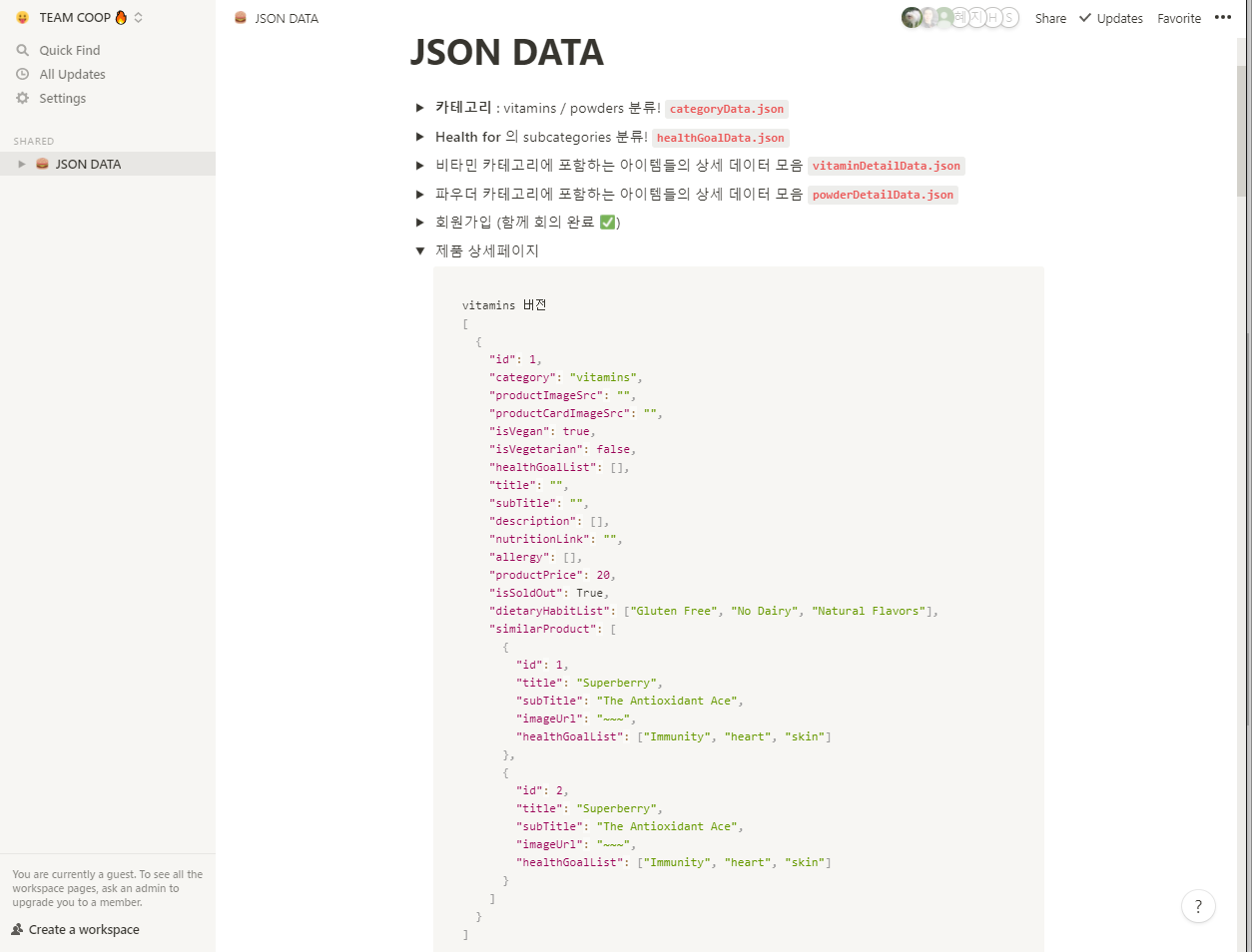Click the page vertical scrollbar
The height and width of the screenshot is (952, 1252).
[1243, 120]
